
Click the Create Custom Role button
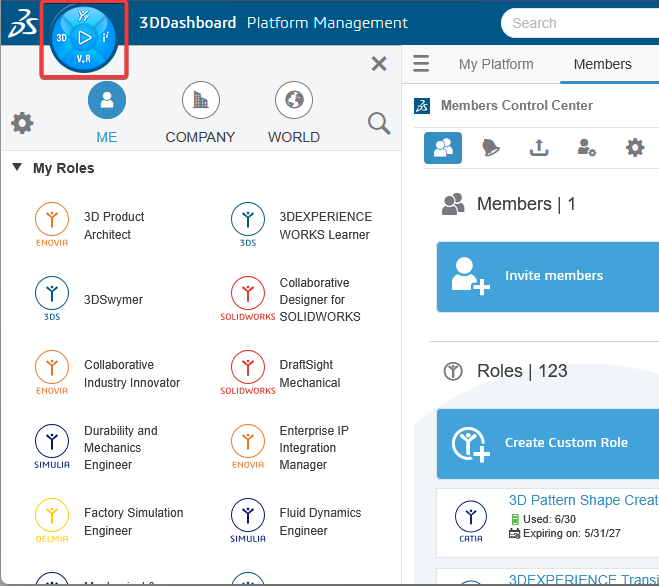click(x=548, y=443)
